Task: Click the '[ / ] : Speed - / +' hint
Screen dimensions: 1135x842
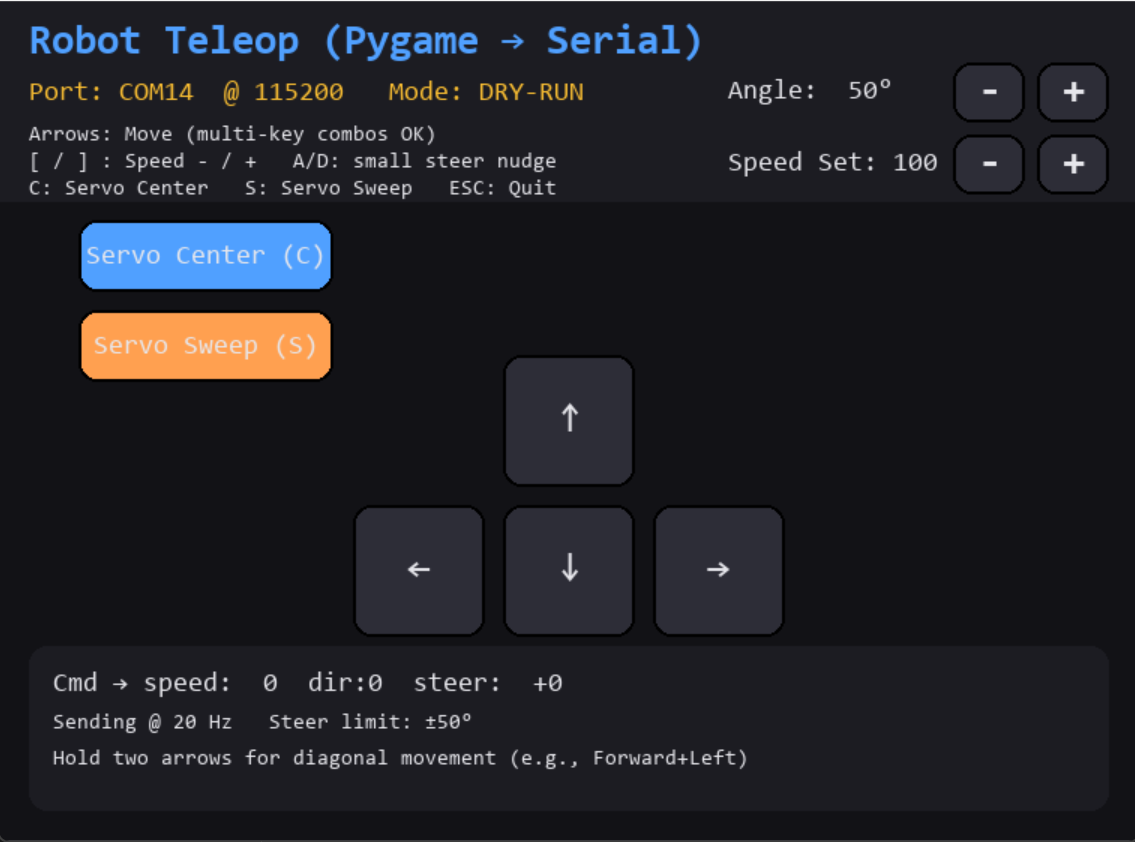Action: click(x=143, y=161)
